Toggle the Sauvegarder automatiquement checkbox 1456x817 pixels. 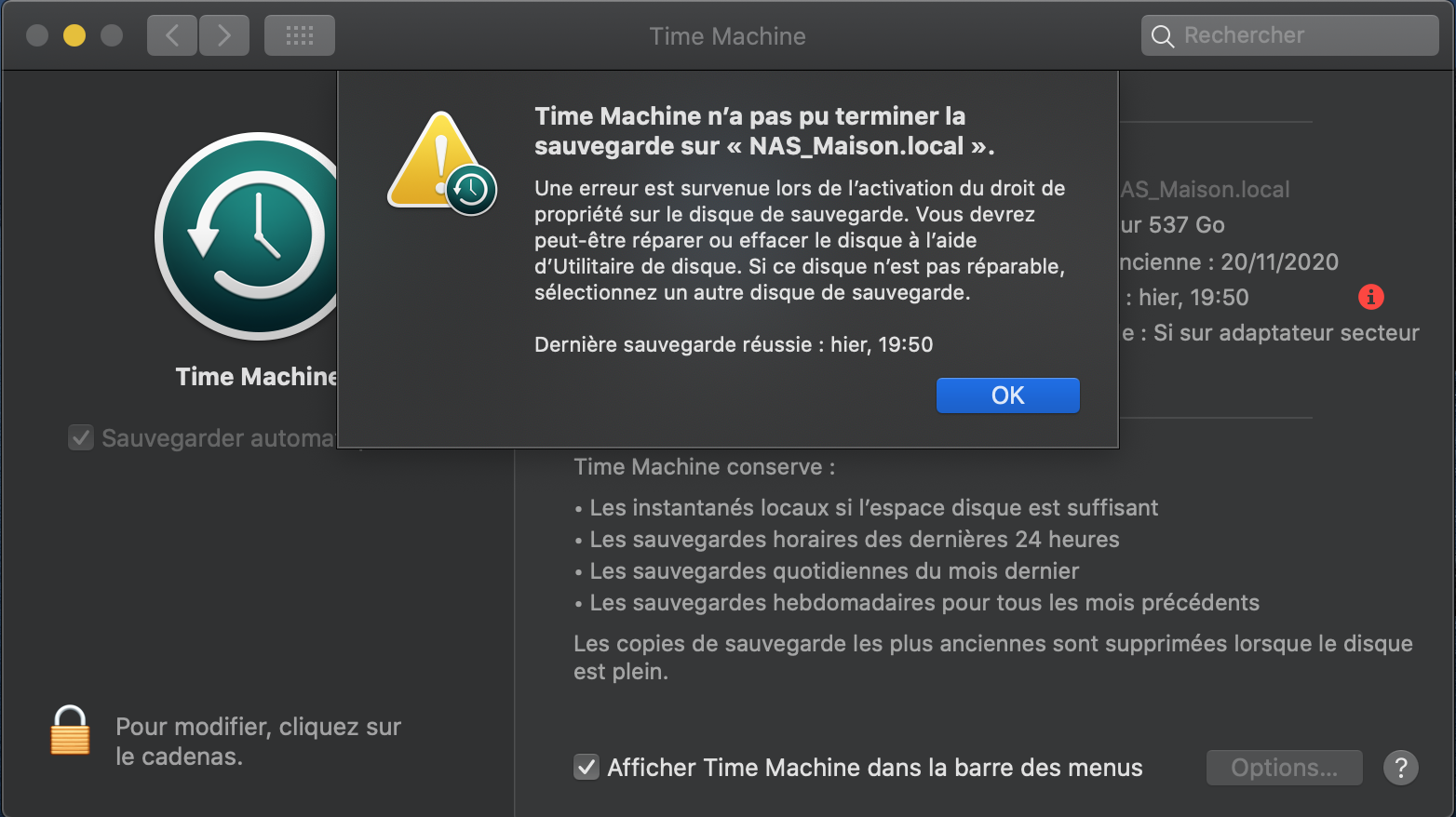click(x=81, y=437)
